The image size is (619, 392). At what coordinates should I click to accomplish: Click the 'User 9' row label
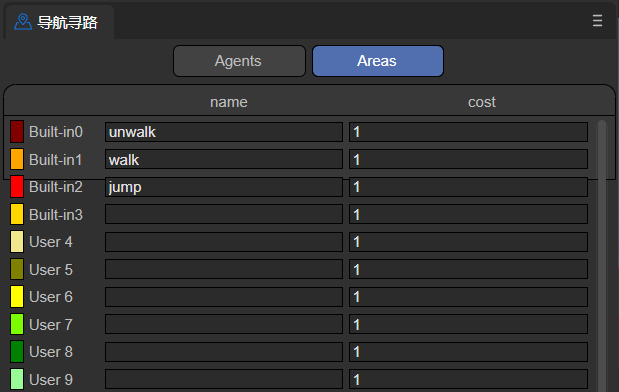pos(51,379)
